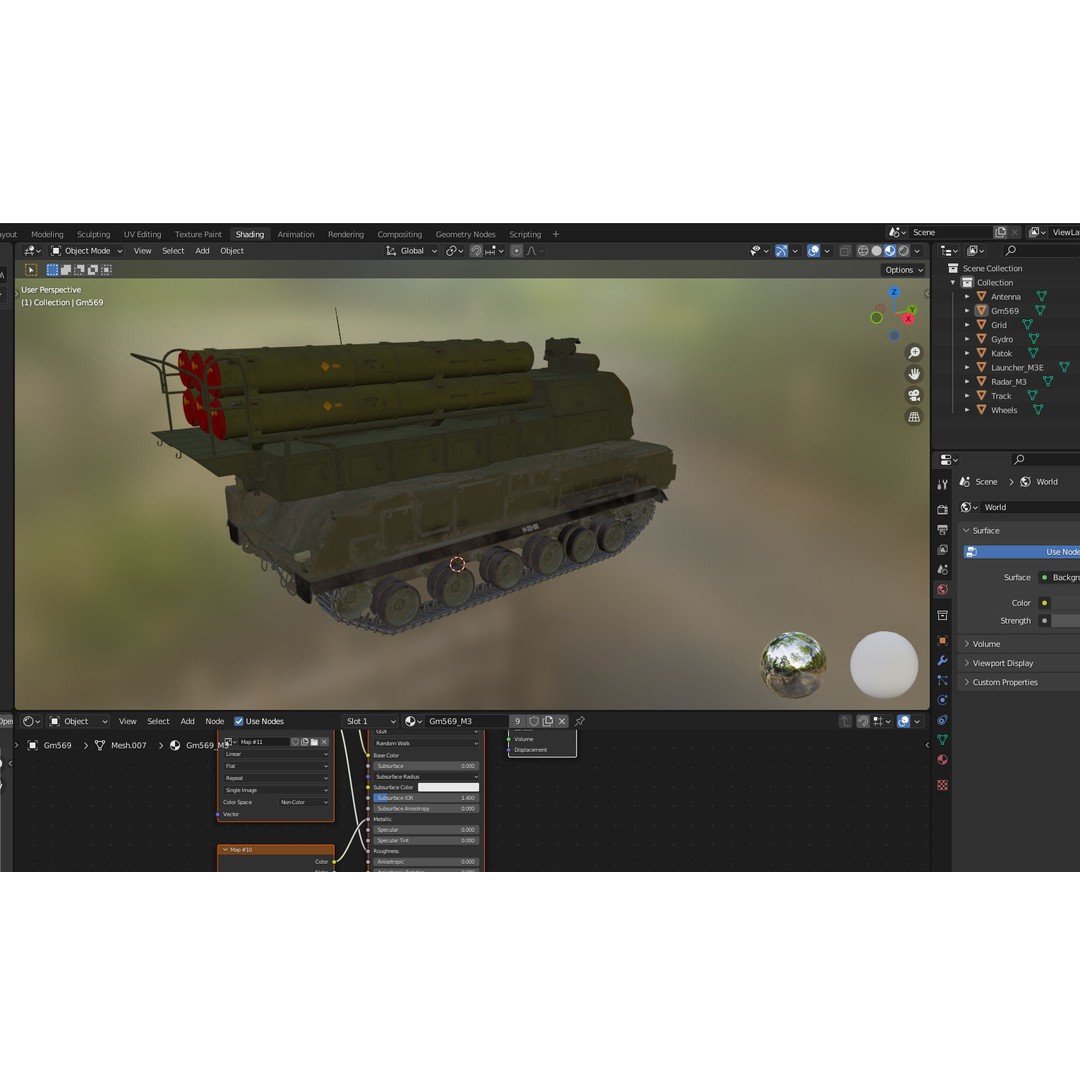
Task: Toggle proportional editing button
Action: [517, 251]
